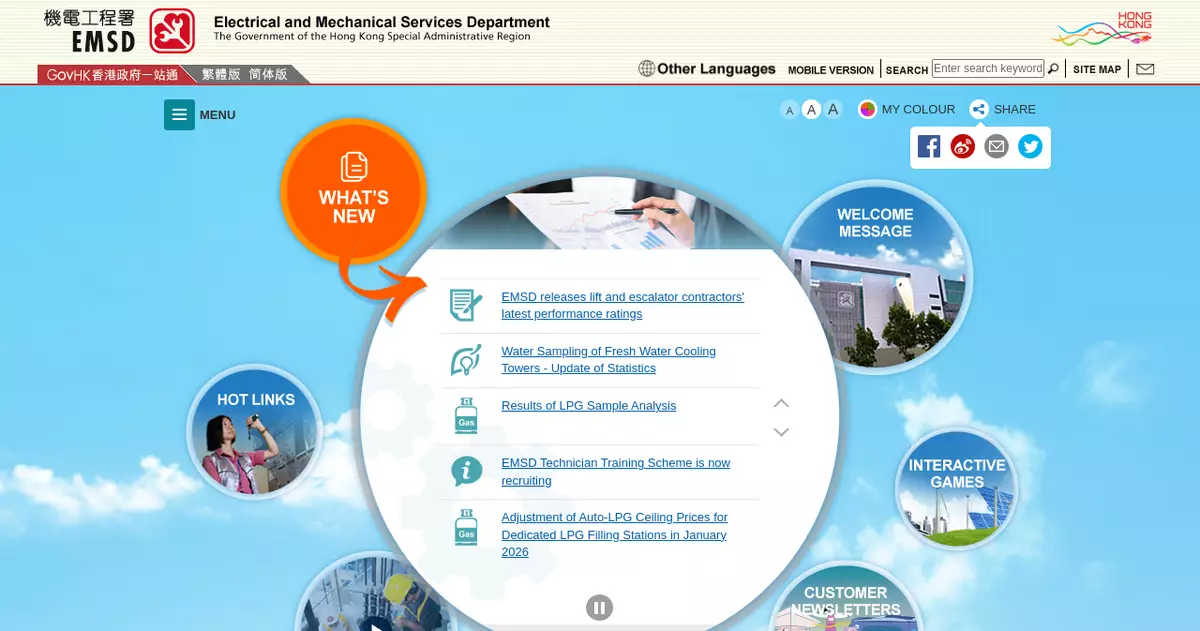Share page via Twitter icon
This screenshot has height=631, width=1200.
[x=1030, y=147]
